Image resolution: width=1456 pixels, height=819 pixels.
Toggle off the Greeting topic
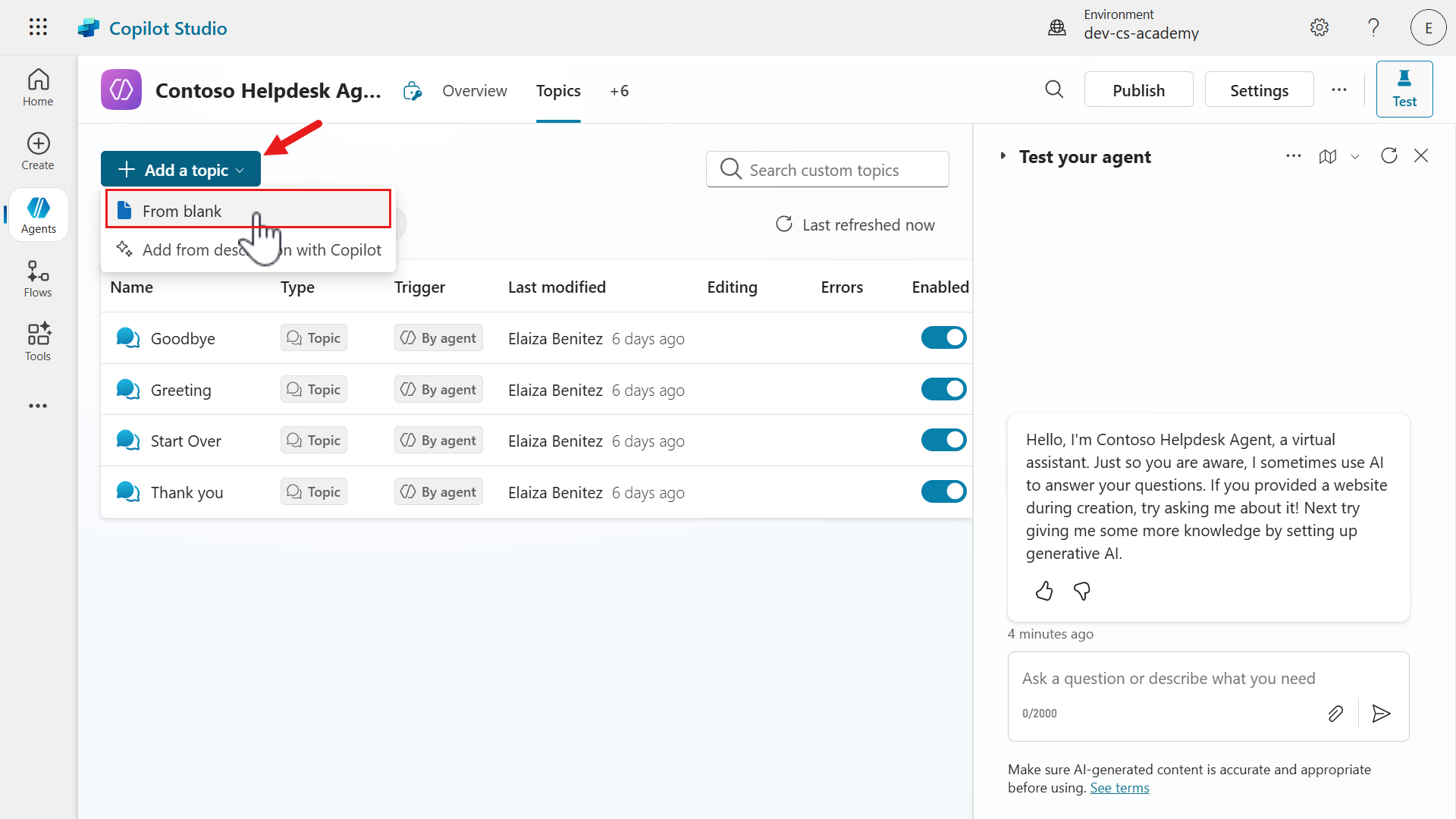coord(943,388)
